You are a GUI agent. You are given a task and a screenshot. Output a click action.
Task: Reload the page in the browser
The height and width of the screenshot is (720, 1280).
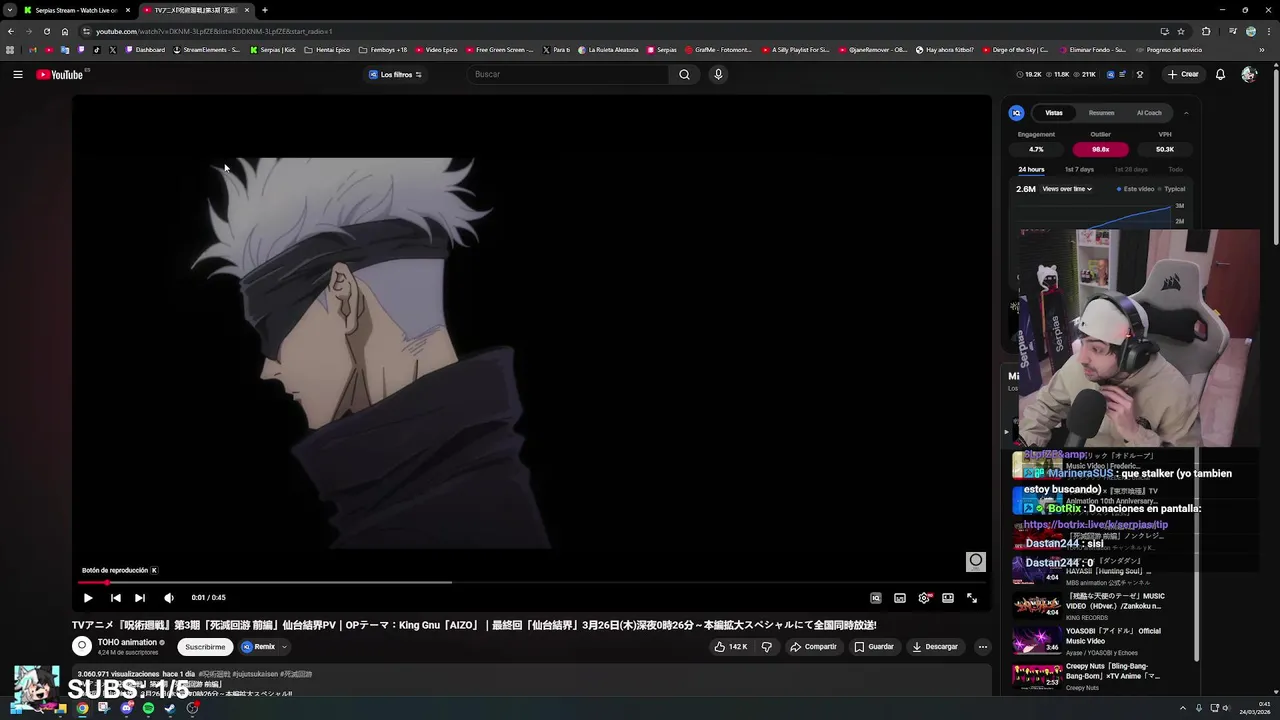(x=46, y=31)
